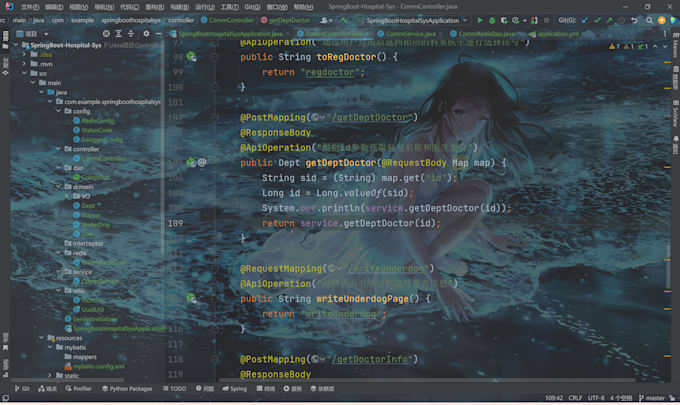Toggle tool window quick-access button bottom-left
The image size is (680, 405).
(x=5, y=398)
